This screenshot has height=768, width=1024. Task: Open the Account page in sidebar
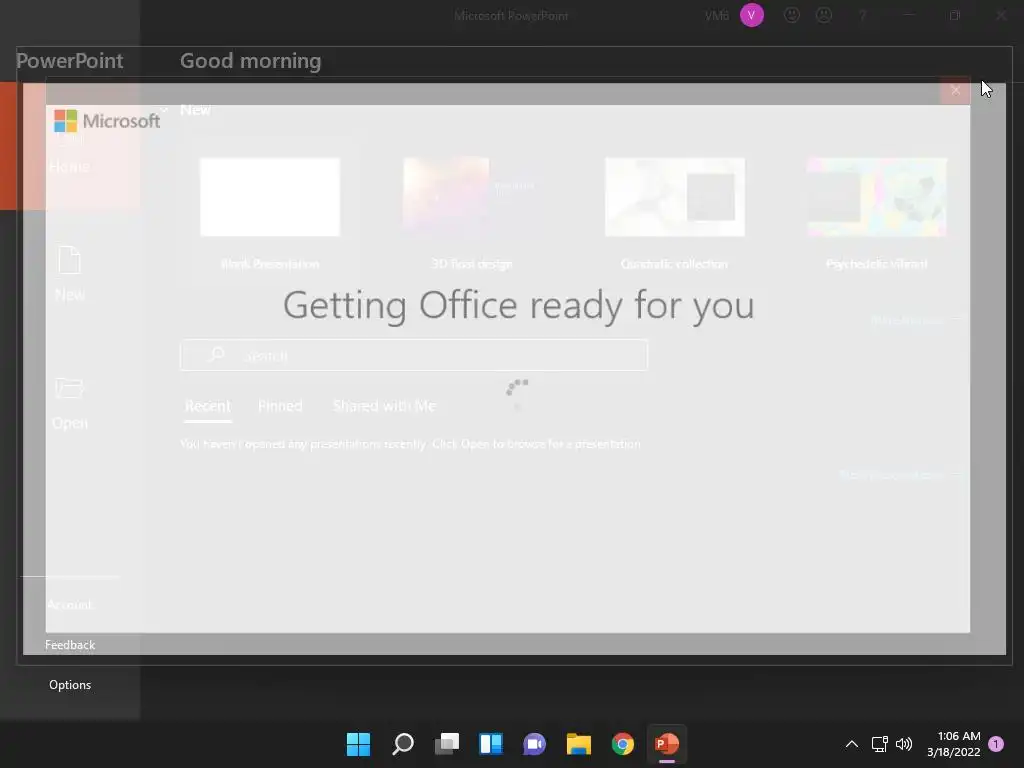point(70,605)
